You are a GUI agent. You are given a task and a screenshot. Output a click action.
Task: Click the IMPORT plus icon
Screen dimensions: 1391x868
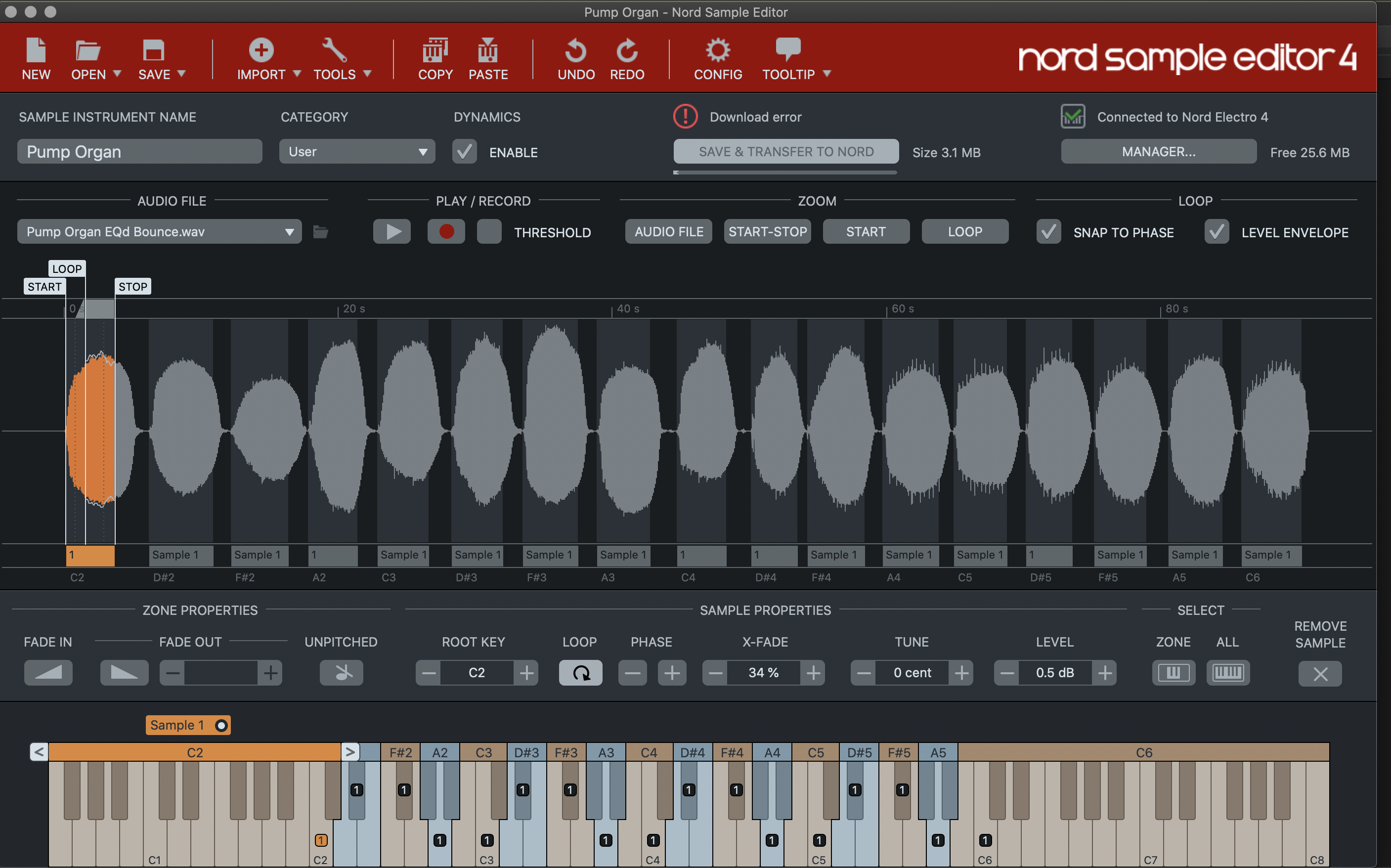tap(261, 50)
